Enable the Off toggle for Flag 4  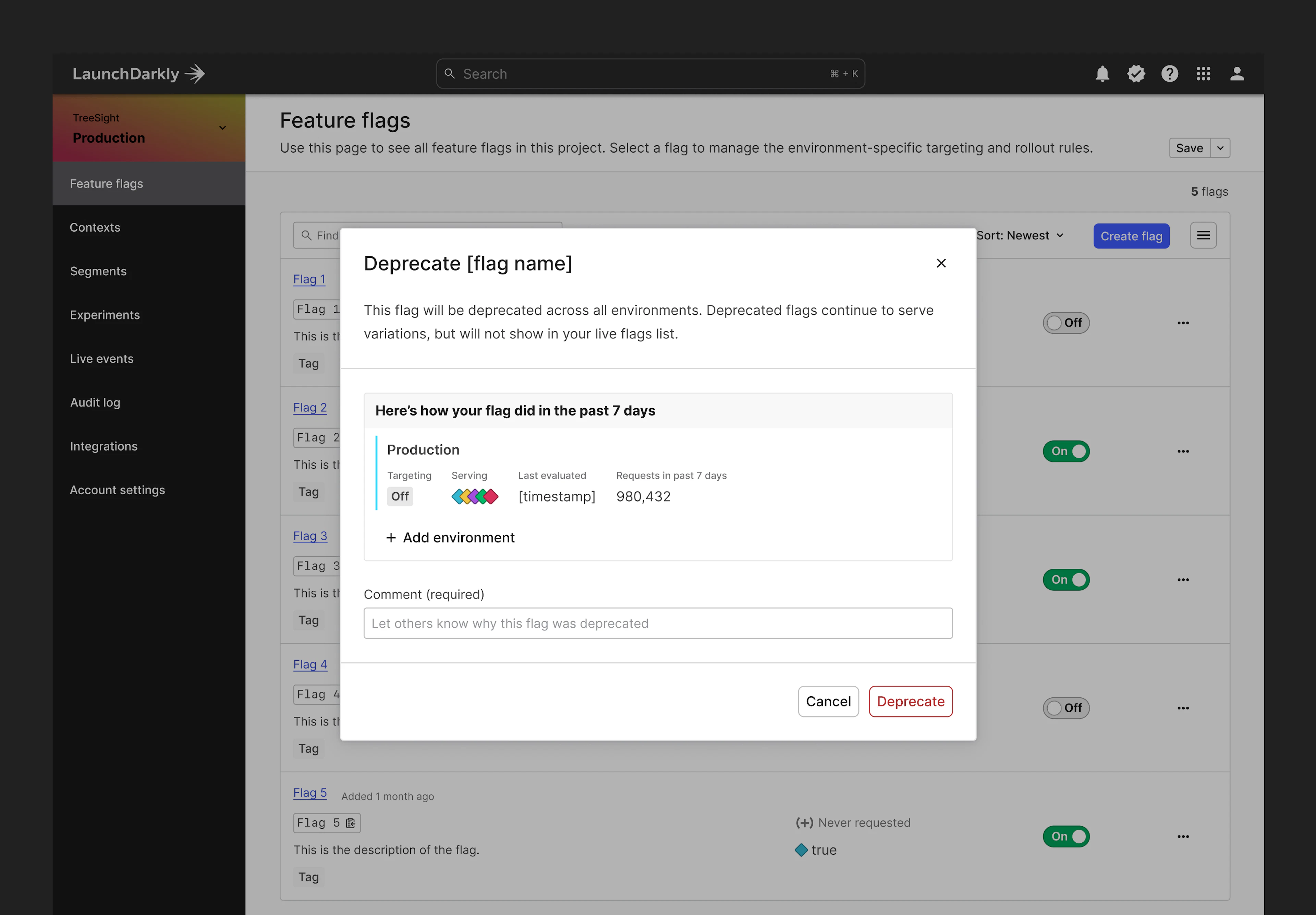[x=1065, y=708]
